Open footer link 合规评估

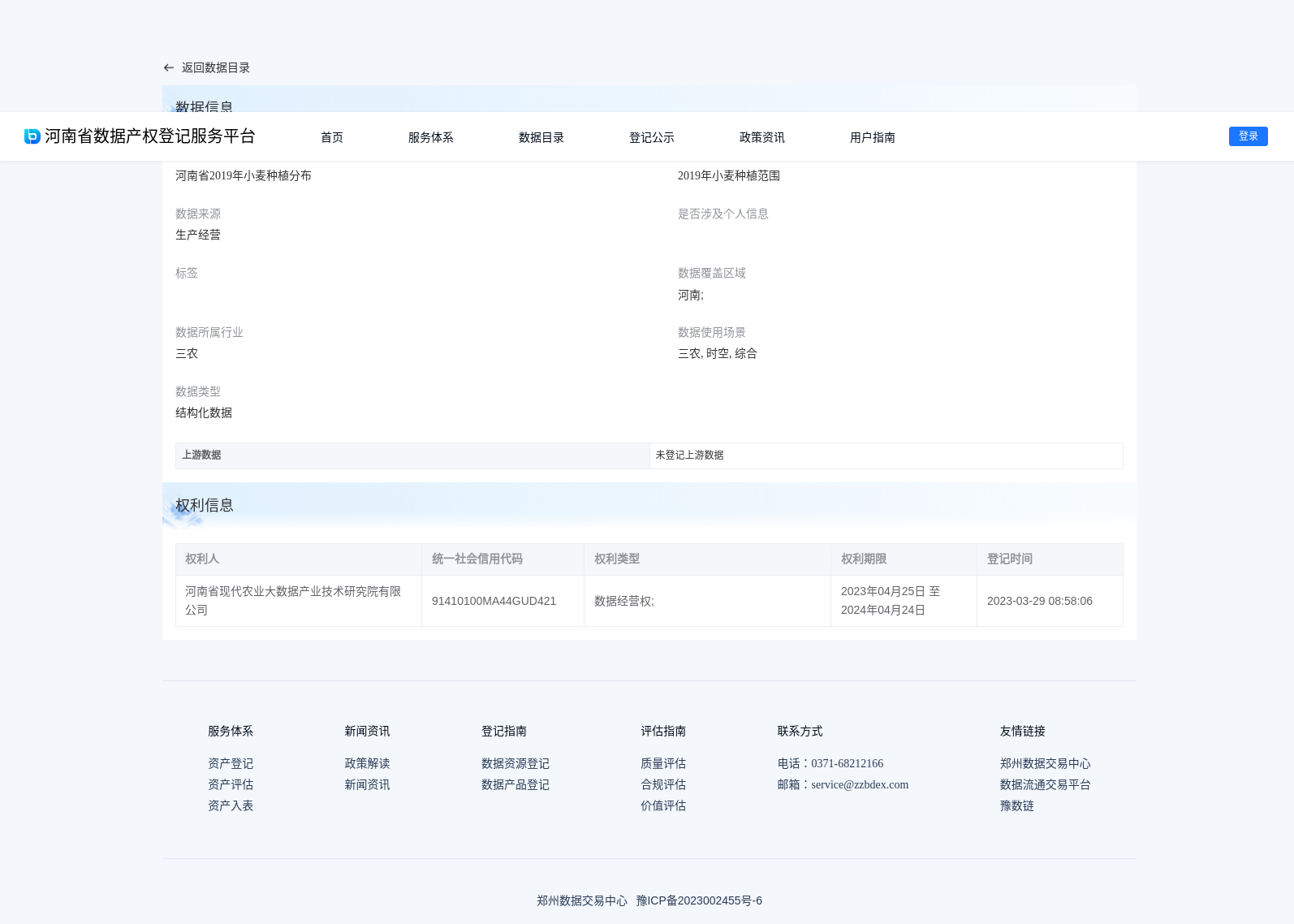(x=663, y=784)
